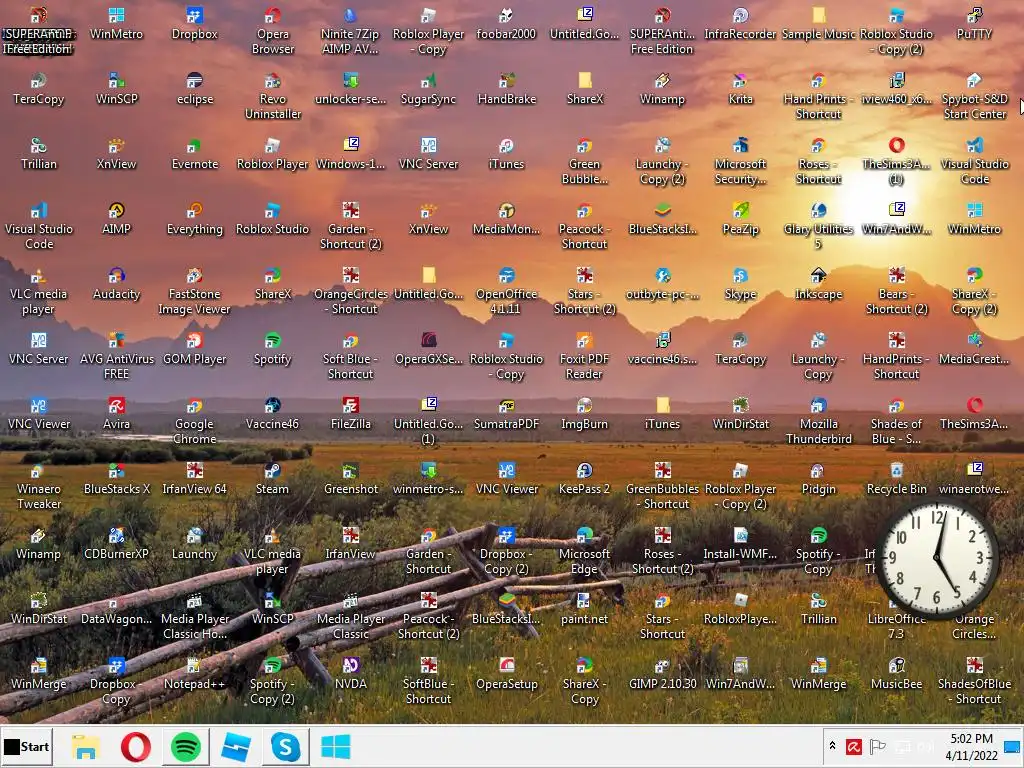Click the BlueStacks X desktop icon
This screenshot has width=1024, height=768.
pos(116,479)
